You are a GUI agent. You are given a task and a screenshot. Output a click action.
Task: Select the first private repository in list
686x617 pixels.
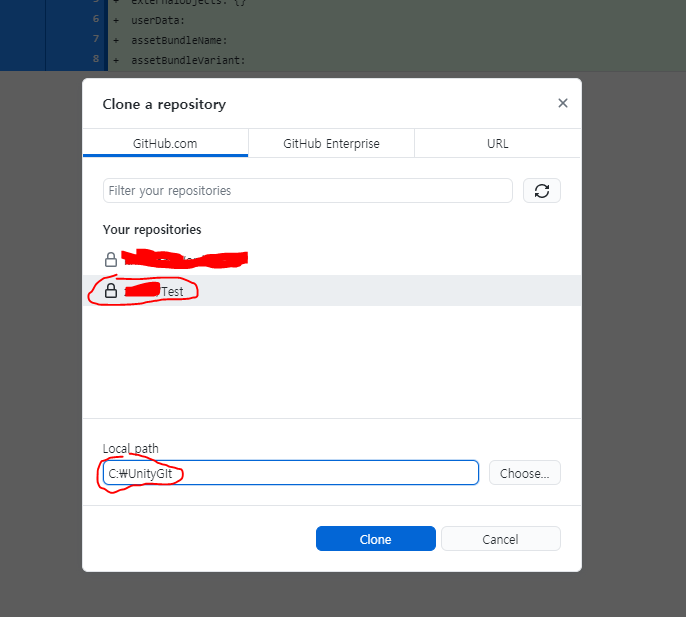point(332,259)
